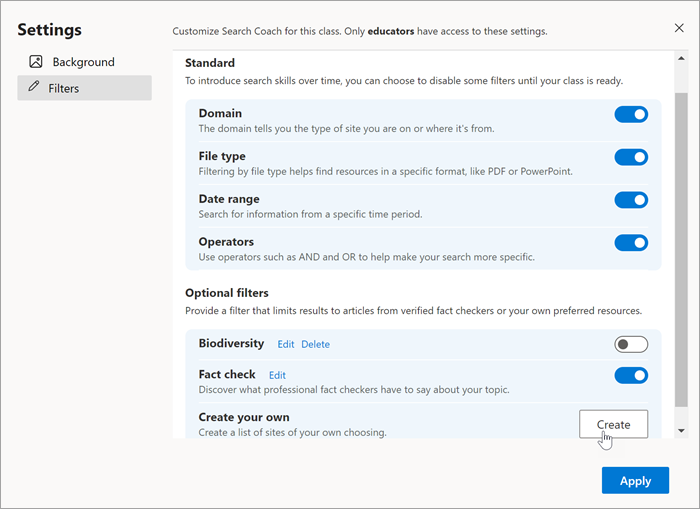Click the Settings title text
Image resolution: width=700 pixels, height=509 pixels.
point(50,29)
